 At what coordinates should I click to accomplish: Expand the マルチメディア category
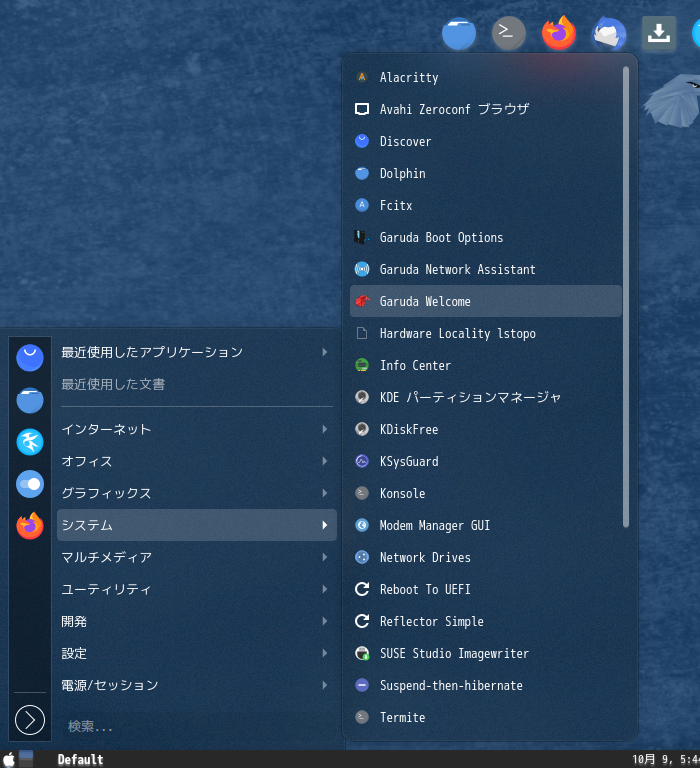196,557
